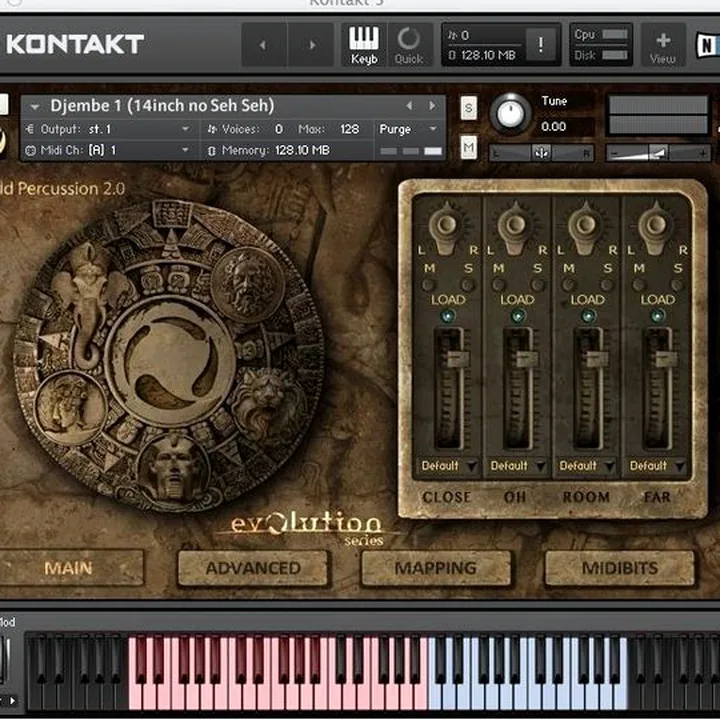This screenshot has width=720, height=720.
Task: Click the Cpu meter
Action: coord(601,34)
